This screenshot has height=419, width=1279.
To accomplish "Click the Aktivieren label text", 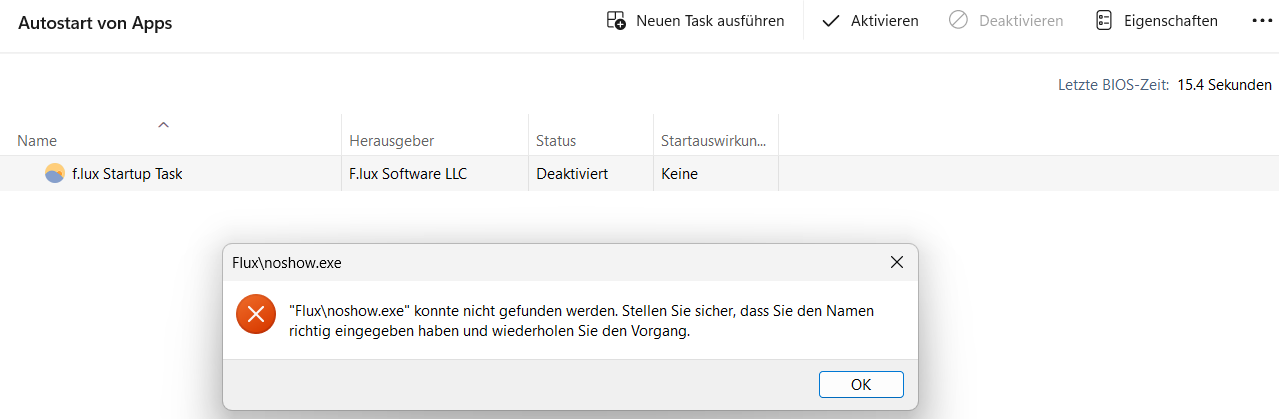I will click(885, 20).
